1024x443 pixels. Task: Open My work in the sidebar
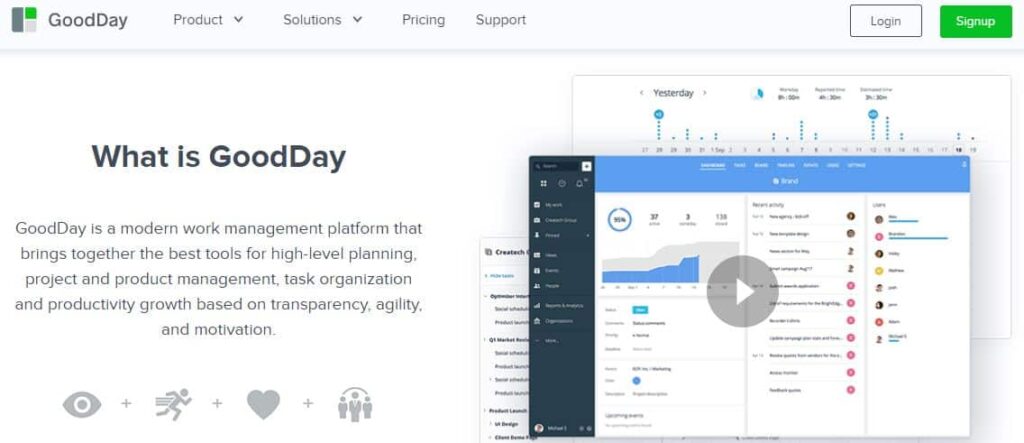(x=552, y=205)
